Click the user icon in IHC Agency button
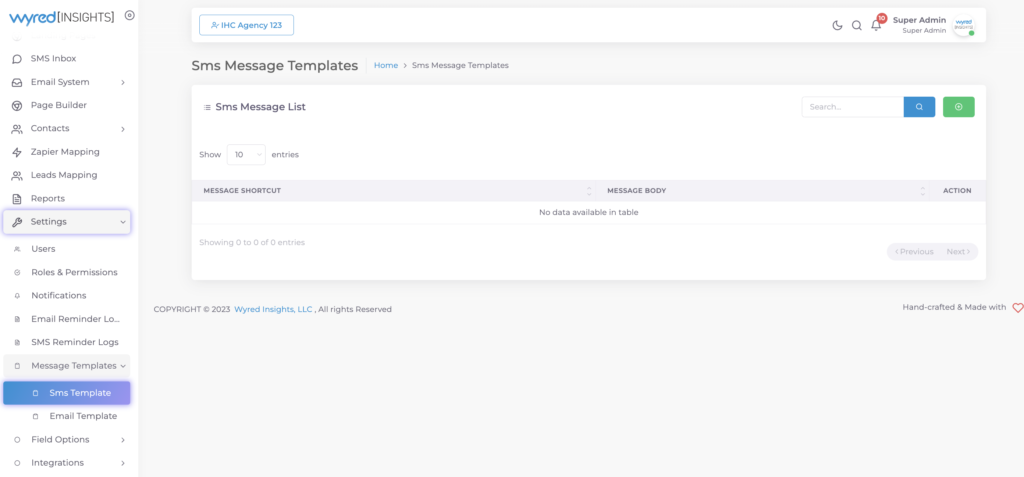Screen dimensions: 1024x477 tap(215, 25)
